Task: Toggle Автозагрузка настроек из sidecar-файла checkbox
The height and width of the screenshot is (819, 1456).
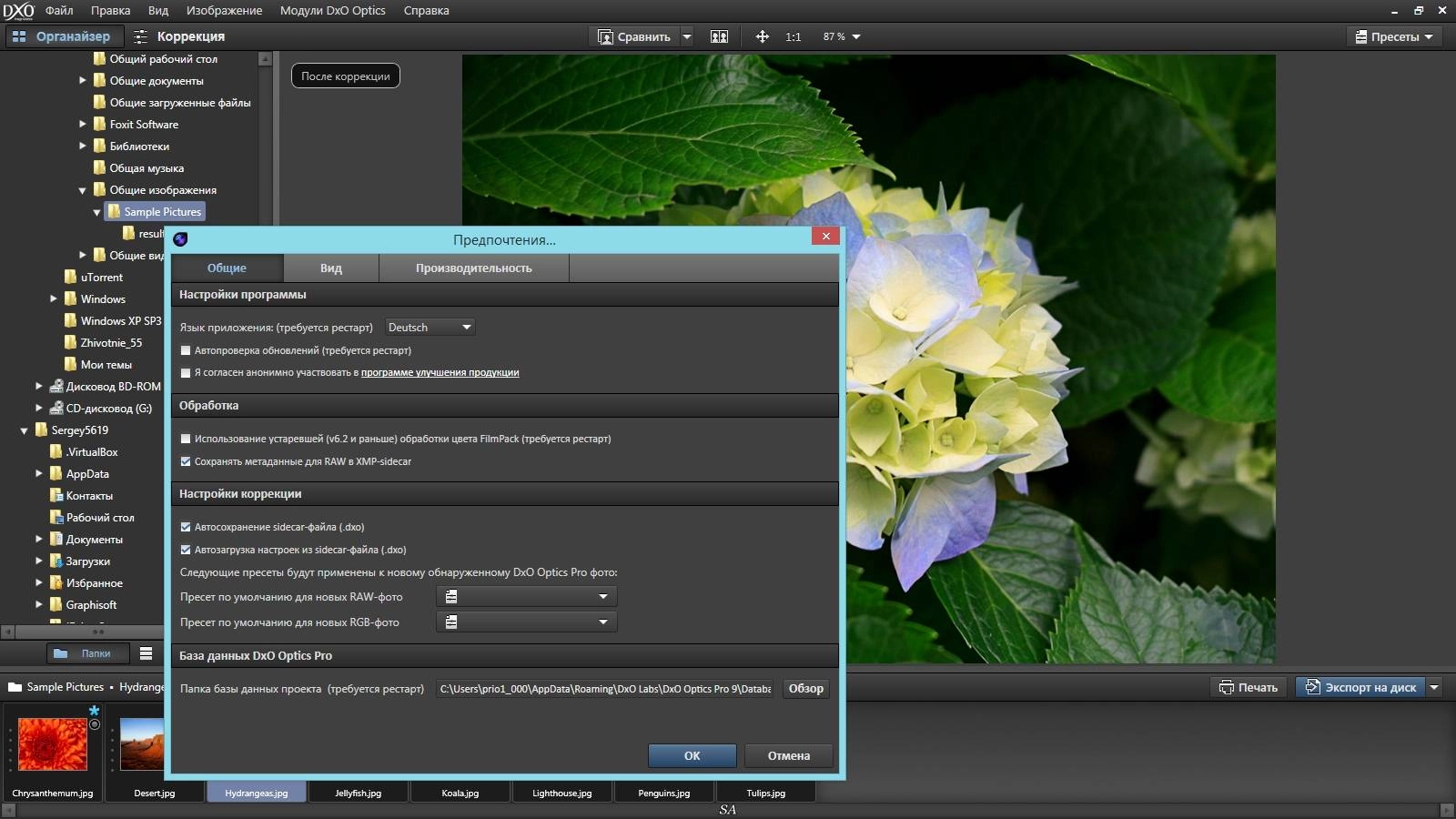Action: pyautogui.click(x=186, y=550)
